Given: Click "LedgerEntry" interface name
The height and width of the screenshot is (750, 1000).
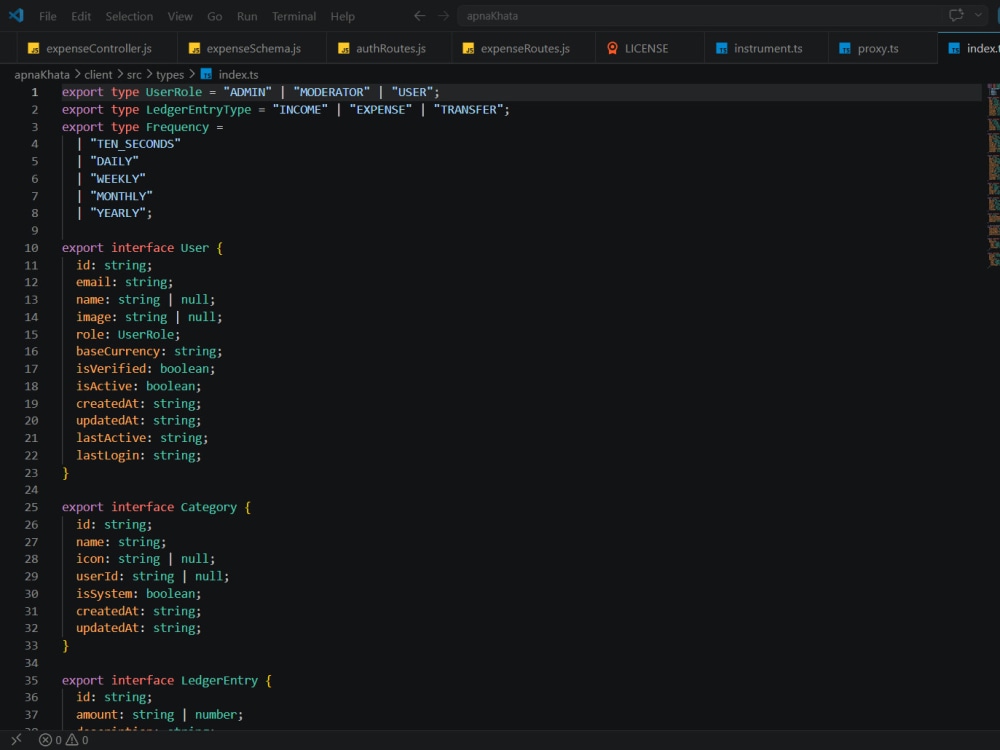Looking at the screenshot, I should 219,680.
